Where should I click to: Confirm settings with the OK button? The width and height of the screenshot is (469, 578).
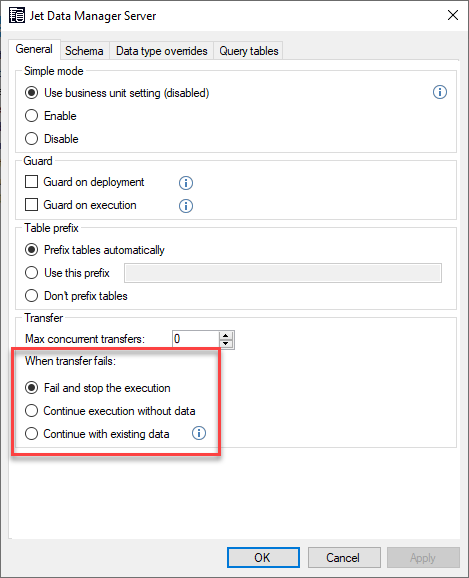click(263, 557)
